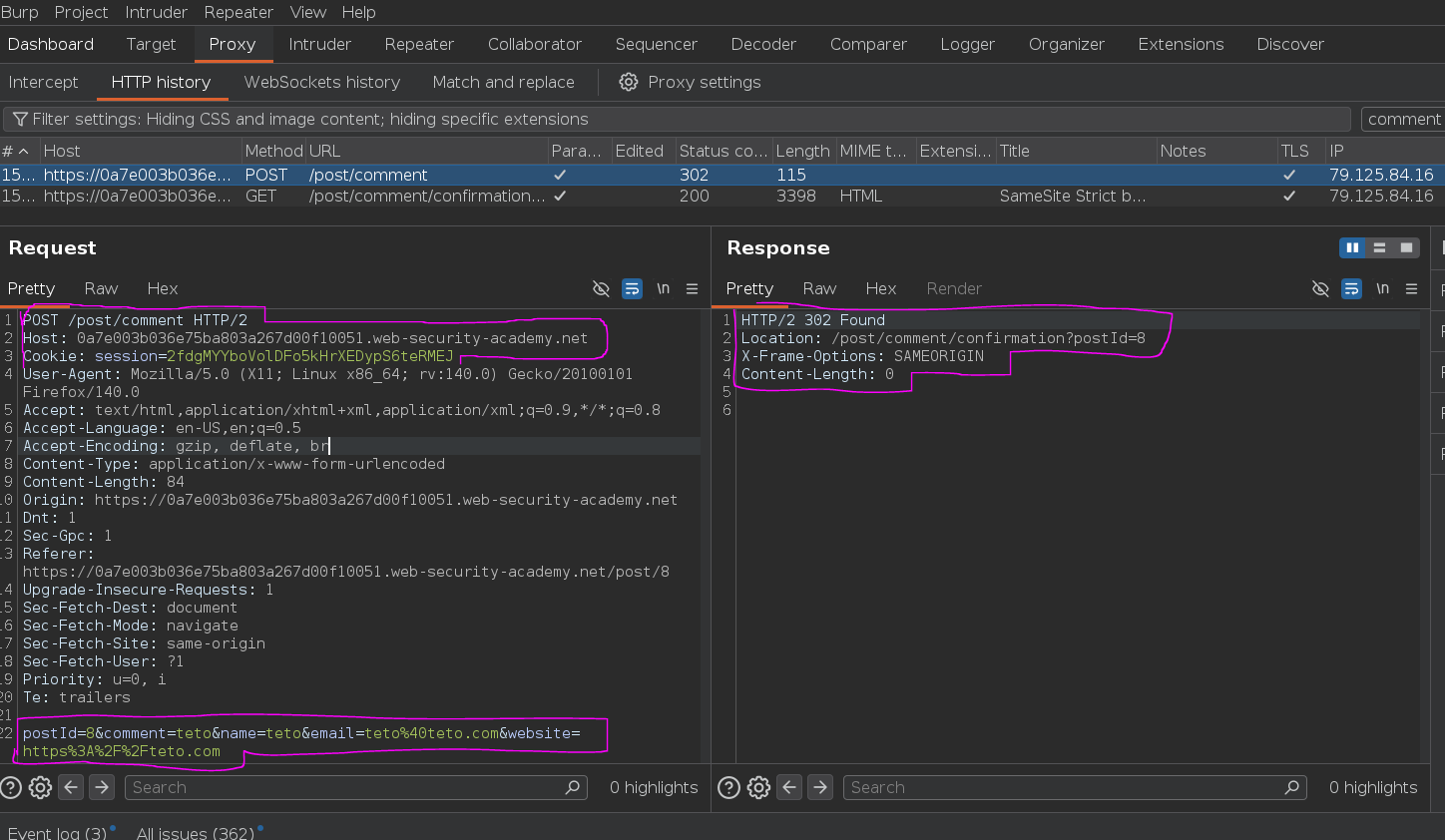Screen dimensions: 1445x840
Task: Open Request panel hamburger options menu
Action: click(x=692, y=288)
